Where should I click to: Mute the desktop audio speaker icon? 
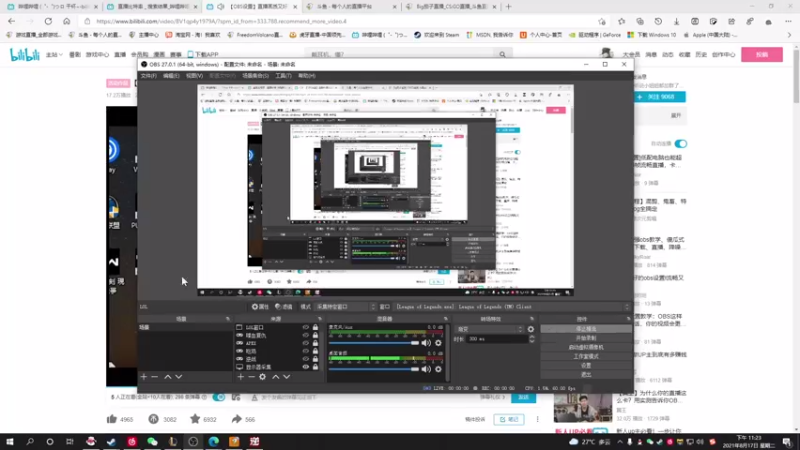tap(426, 369)
